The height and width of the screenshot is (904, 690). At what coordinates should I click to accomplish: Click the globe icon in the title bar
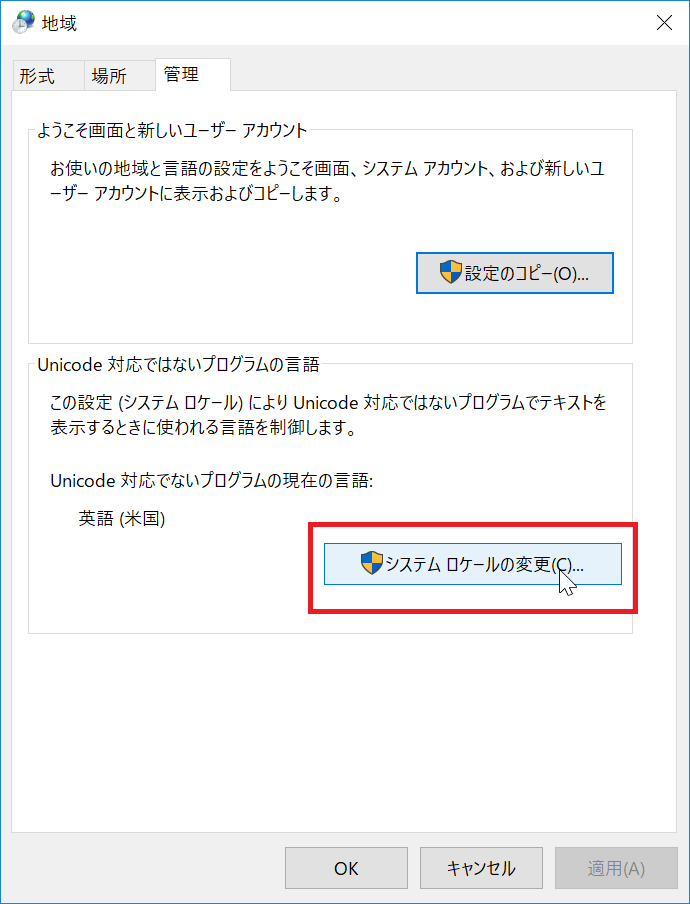click(x=23, y=22)
